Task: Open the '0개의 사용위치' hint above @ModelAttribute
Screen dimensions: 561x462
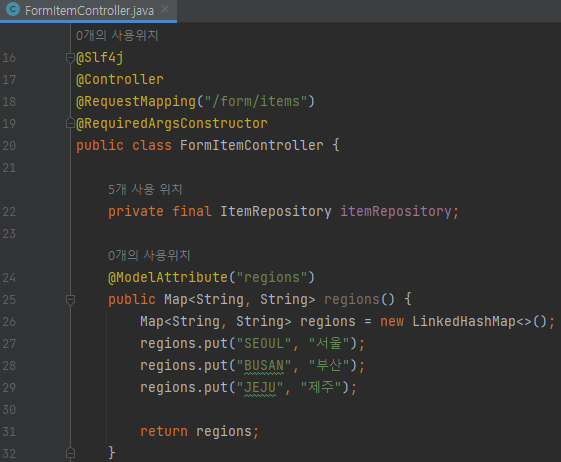Action: [x=149, y=255]
